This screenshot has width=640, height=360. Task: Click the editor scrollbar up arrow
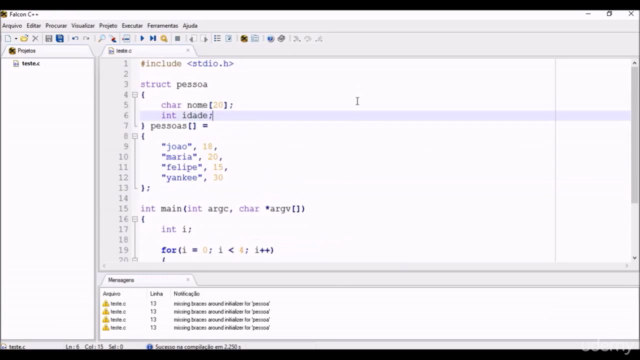(634, 63)
